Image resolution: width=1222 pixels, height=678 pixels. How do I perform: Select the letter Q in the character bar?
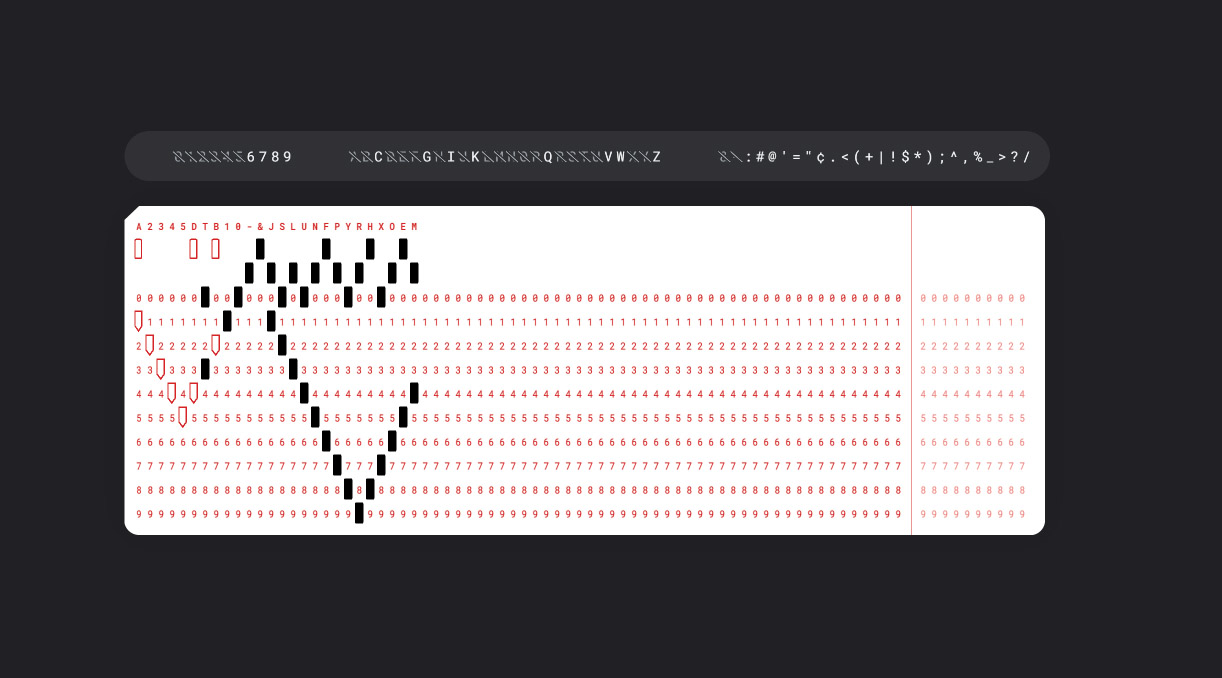coord(548,157)
